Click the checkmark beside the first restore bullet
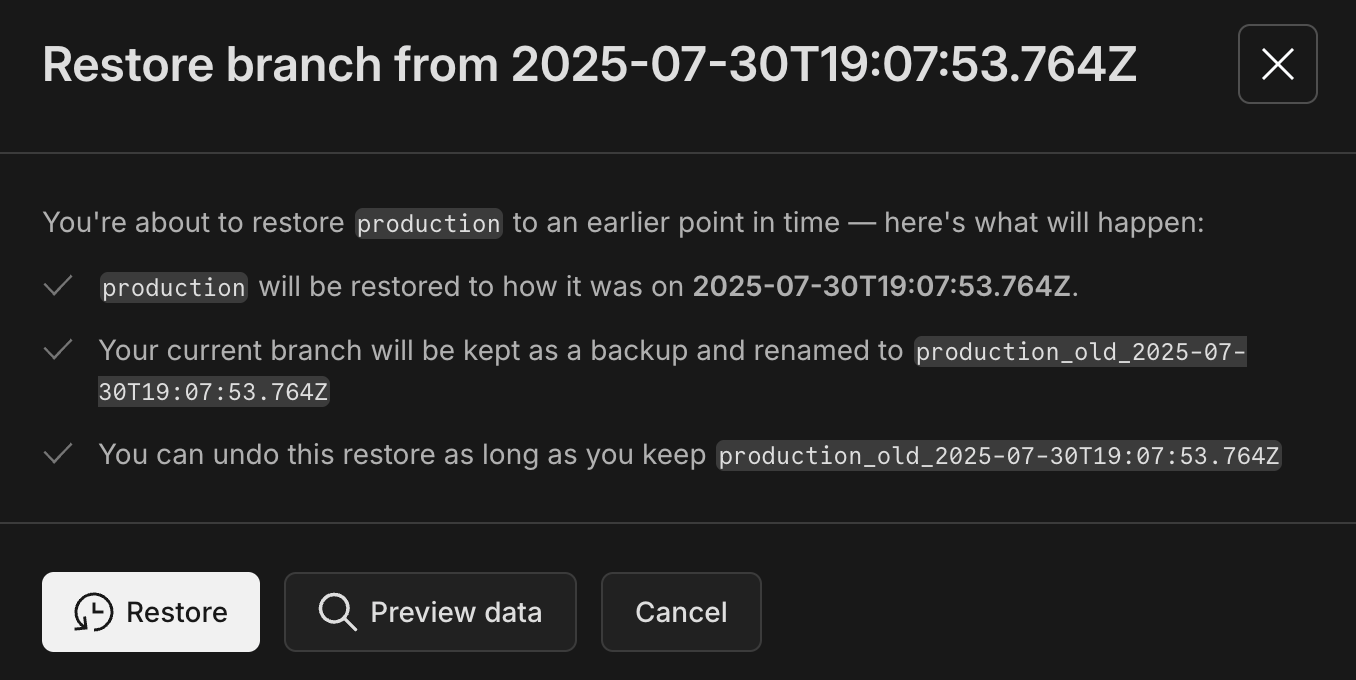This screenshot has height=680, width=1356. click(x=58, y=286)
